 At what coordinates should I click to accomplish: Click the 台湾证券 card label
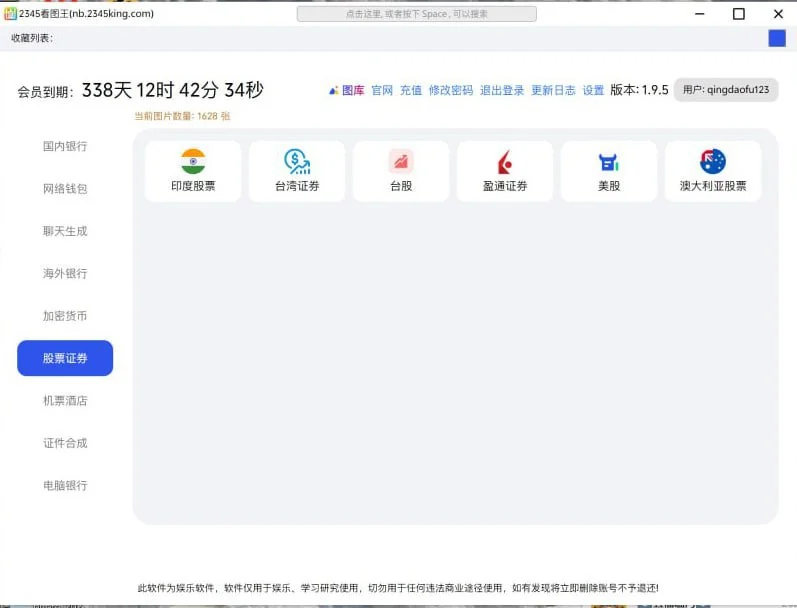(x=297, y=186)
